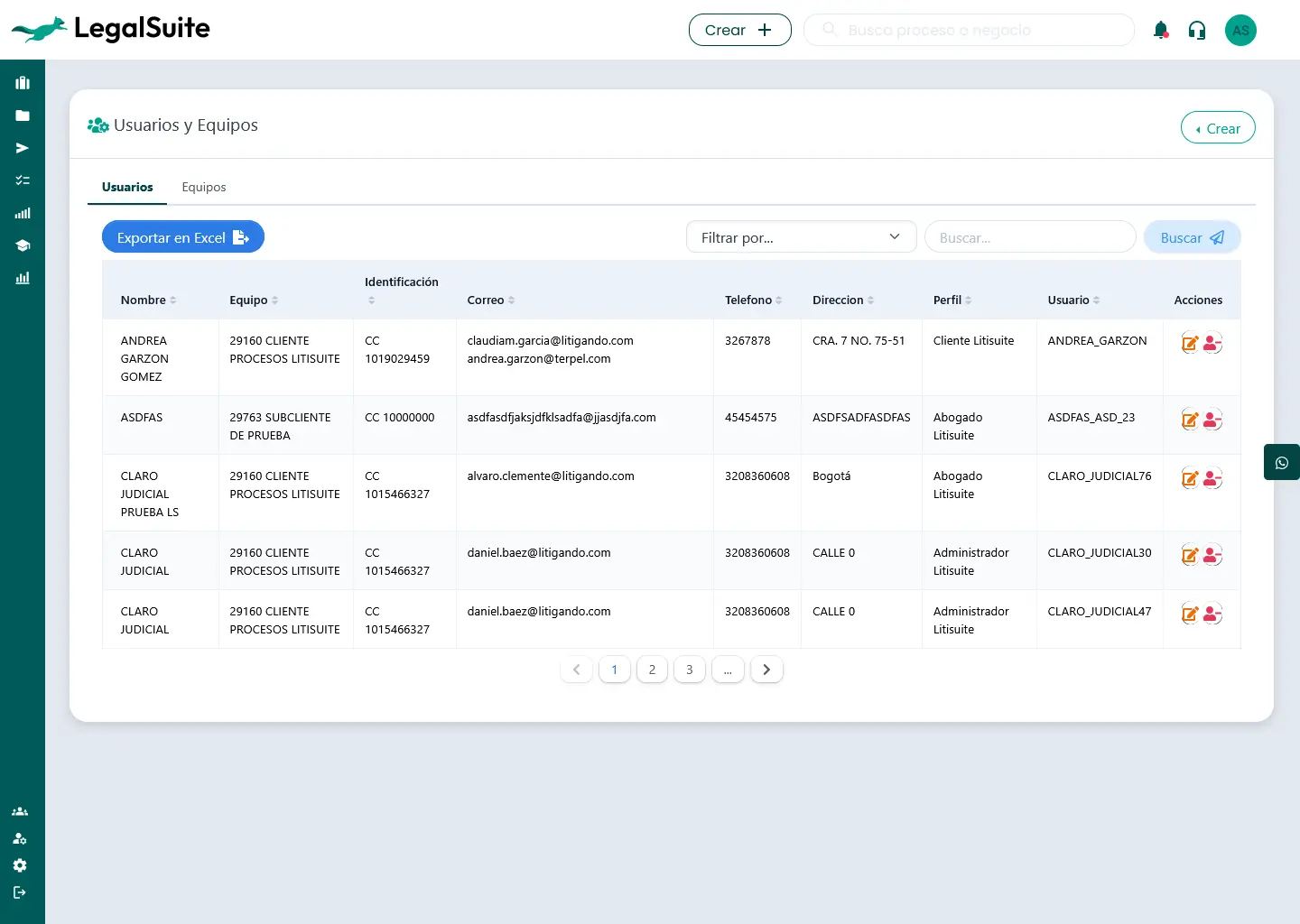This screenshot has height=924, width=1300.
Task: Expand the "Filtrar por..." dropdown
Action: click(x=801, y=237)
